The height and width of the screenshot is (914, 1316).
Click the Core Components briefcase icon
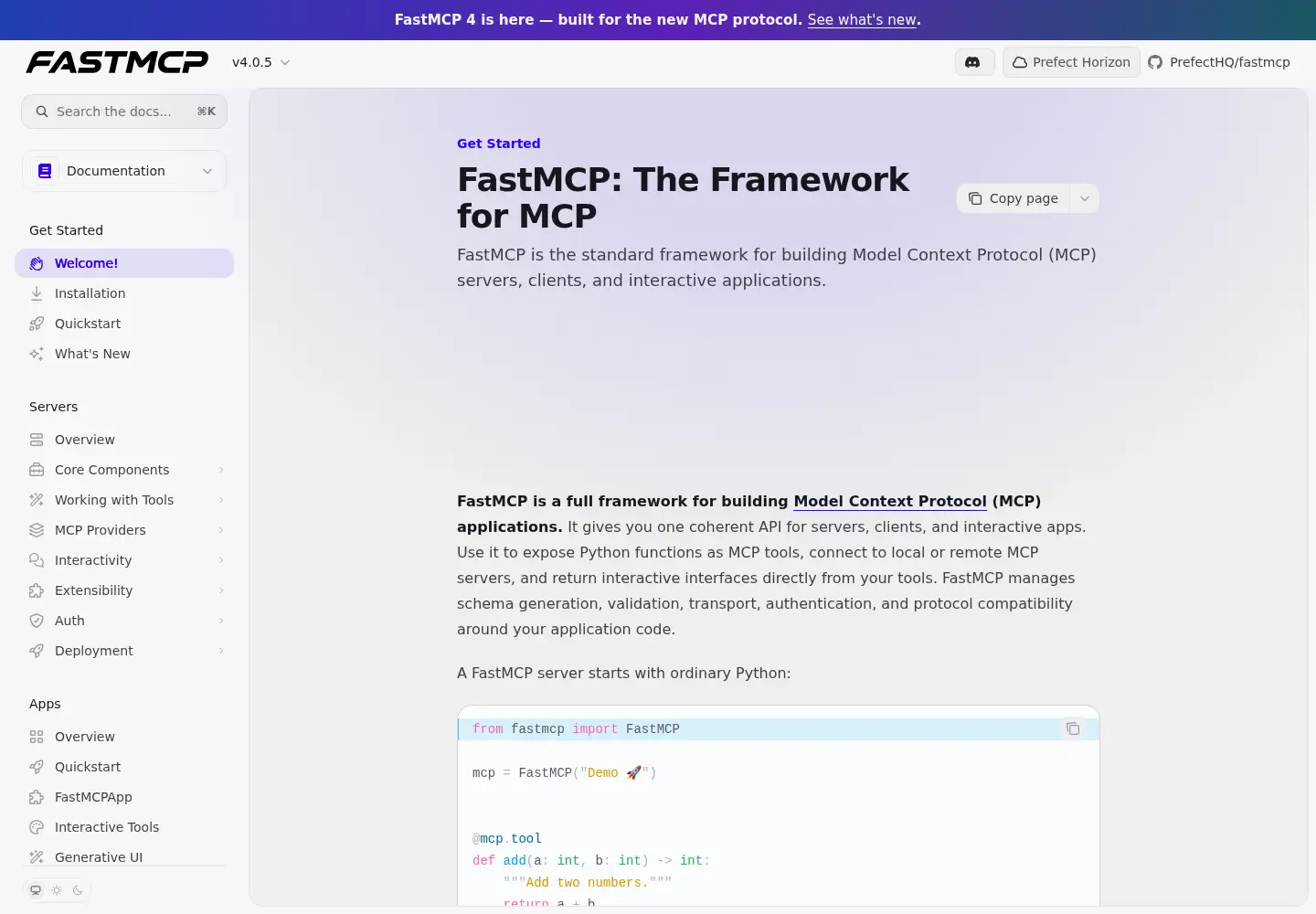coord(37,470)
